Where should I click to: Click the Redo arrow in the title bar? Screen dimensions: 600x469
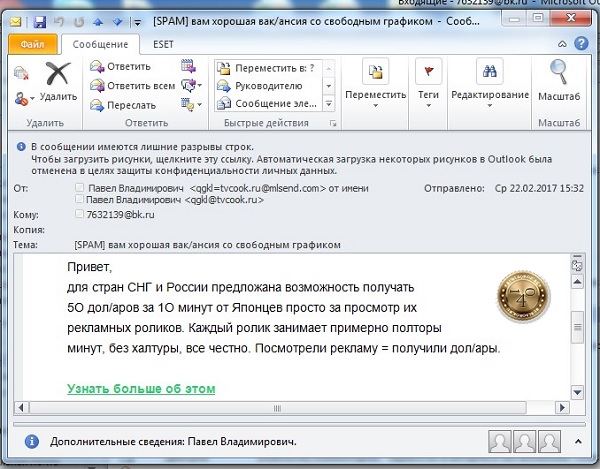coord(79,23)
